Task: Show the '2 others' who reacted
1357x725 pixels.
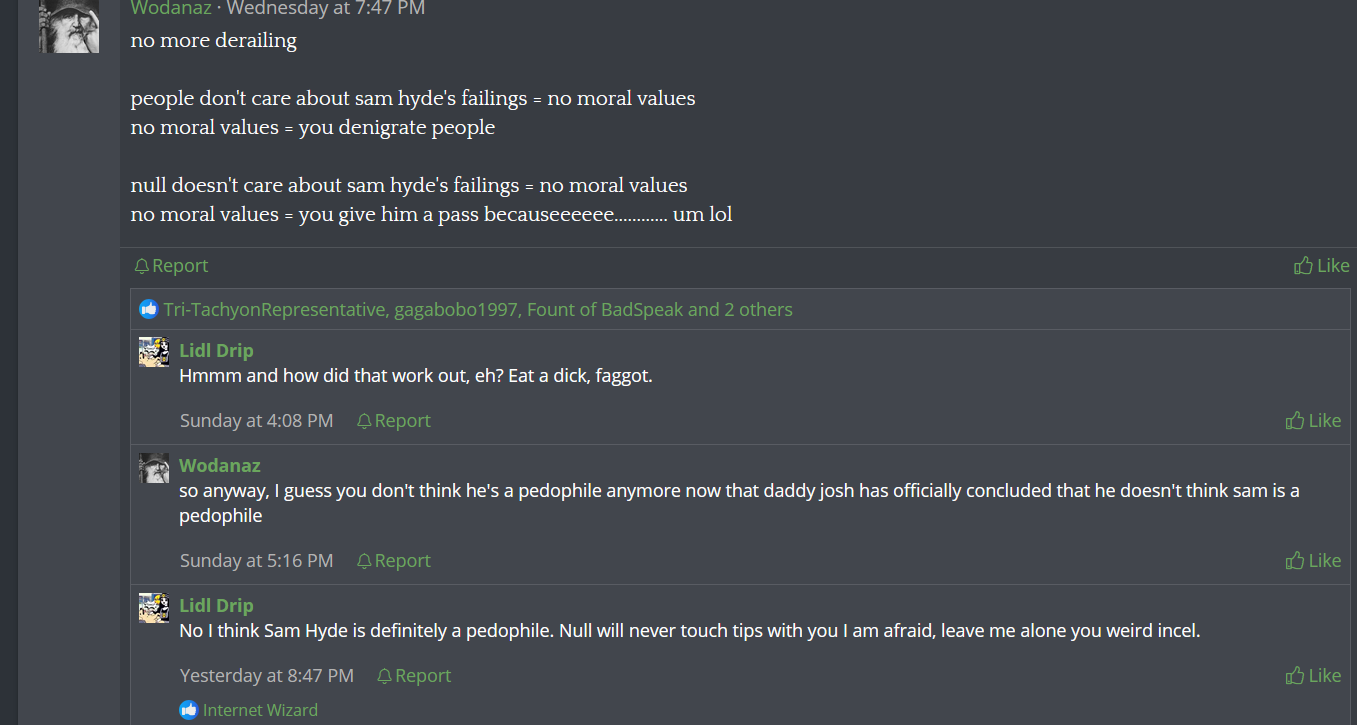Action: (758, 309)
